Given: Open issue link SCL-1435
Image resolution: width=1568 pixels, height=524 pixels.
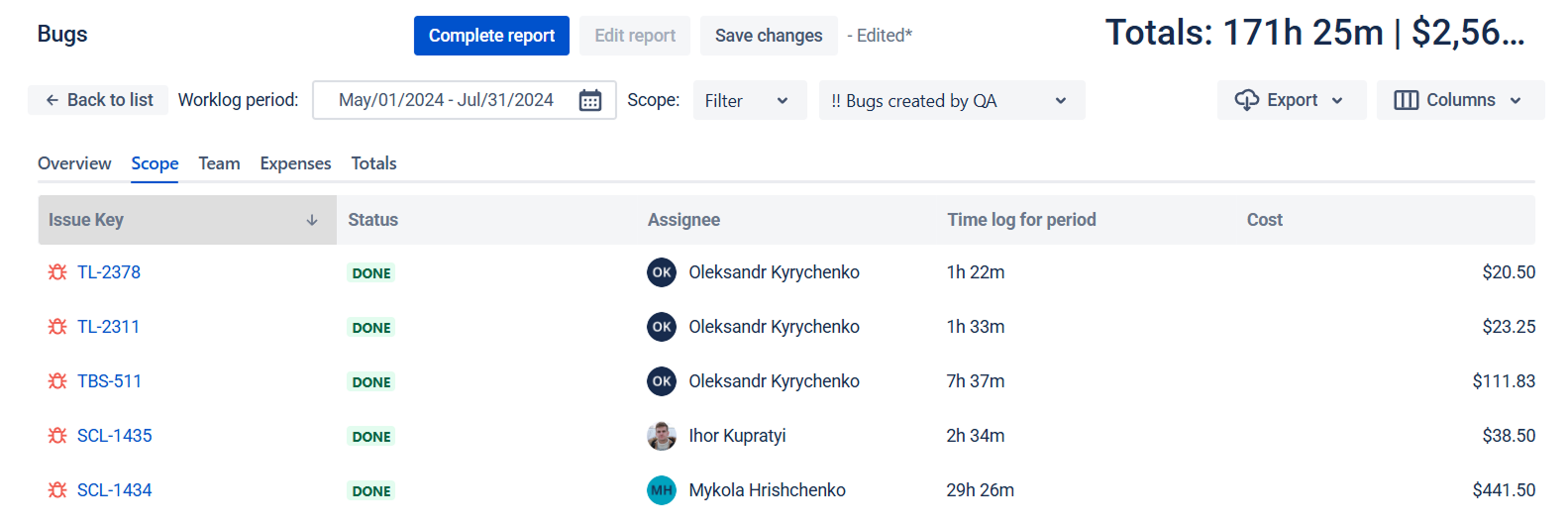Looking at the screenshot, I should tap(115, 436).
